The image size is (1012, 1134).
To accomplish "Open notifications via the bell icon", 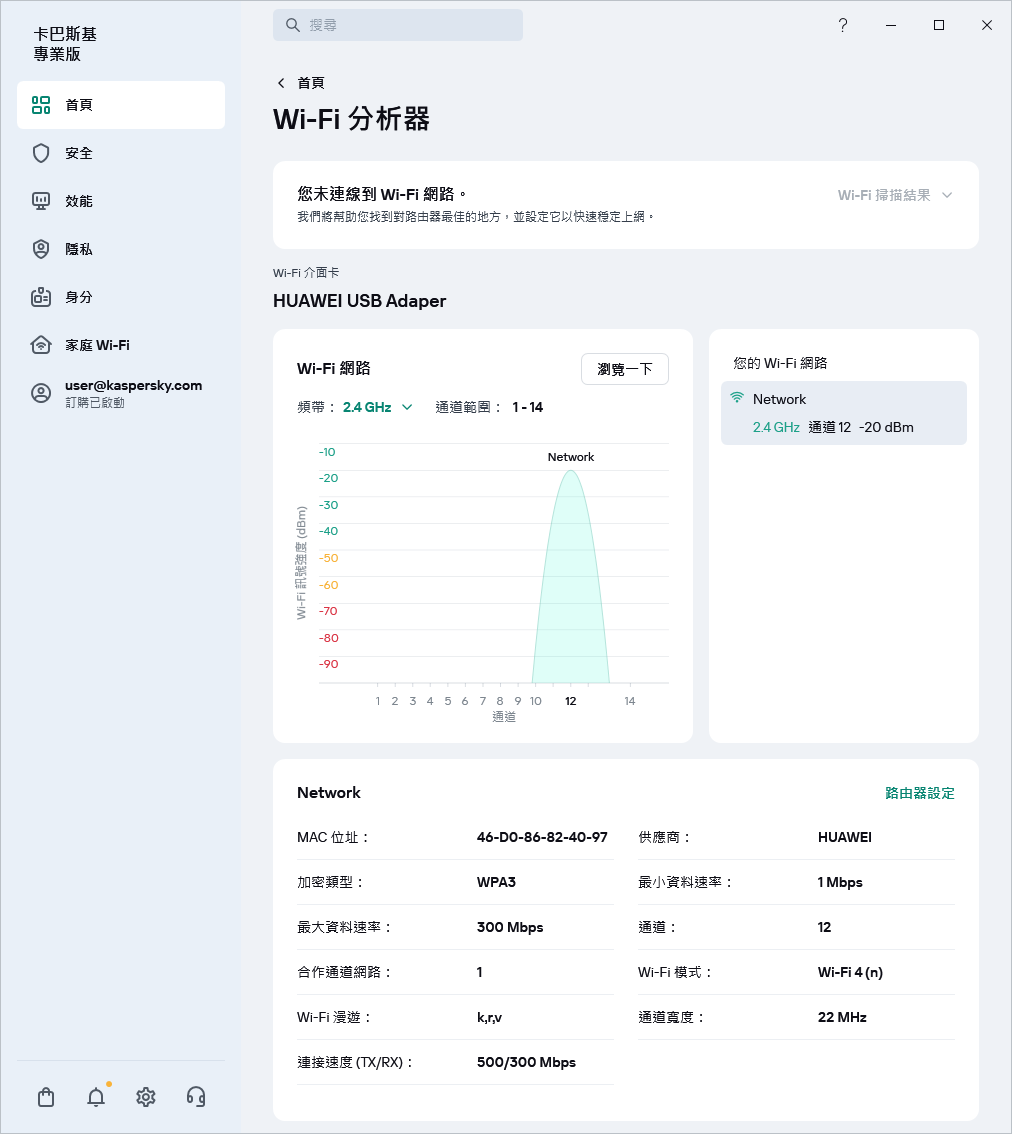I will pyautogui.click(x=95, y=1097).
